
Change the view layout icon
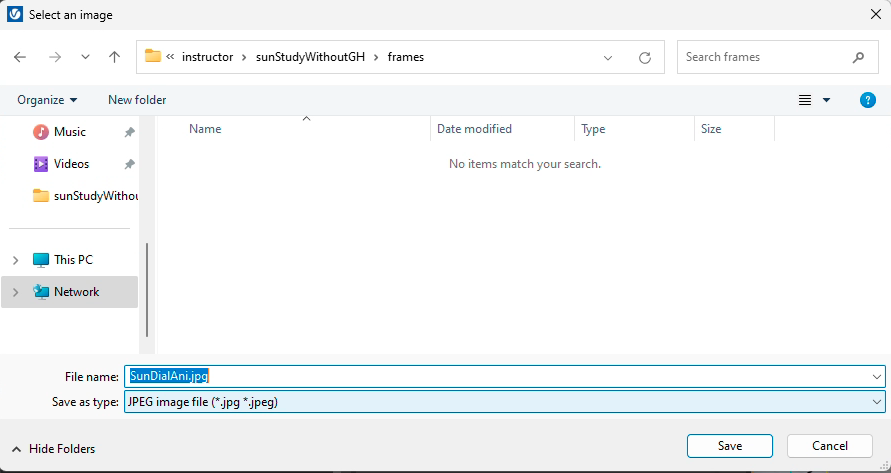805,100
